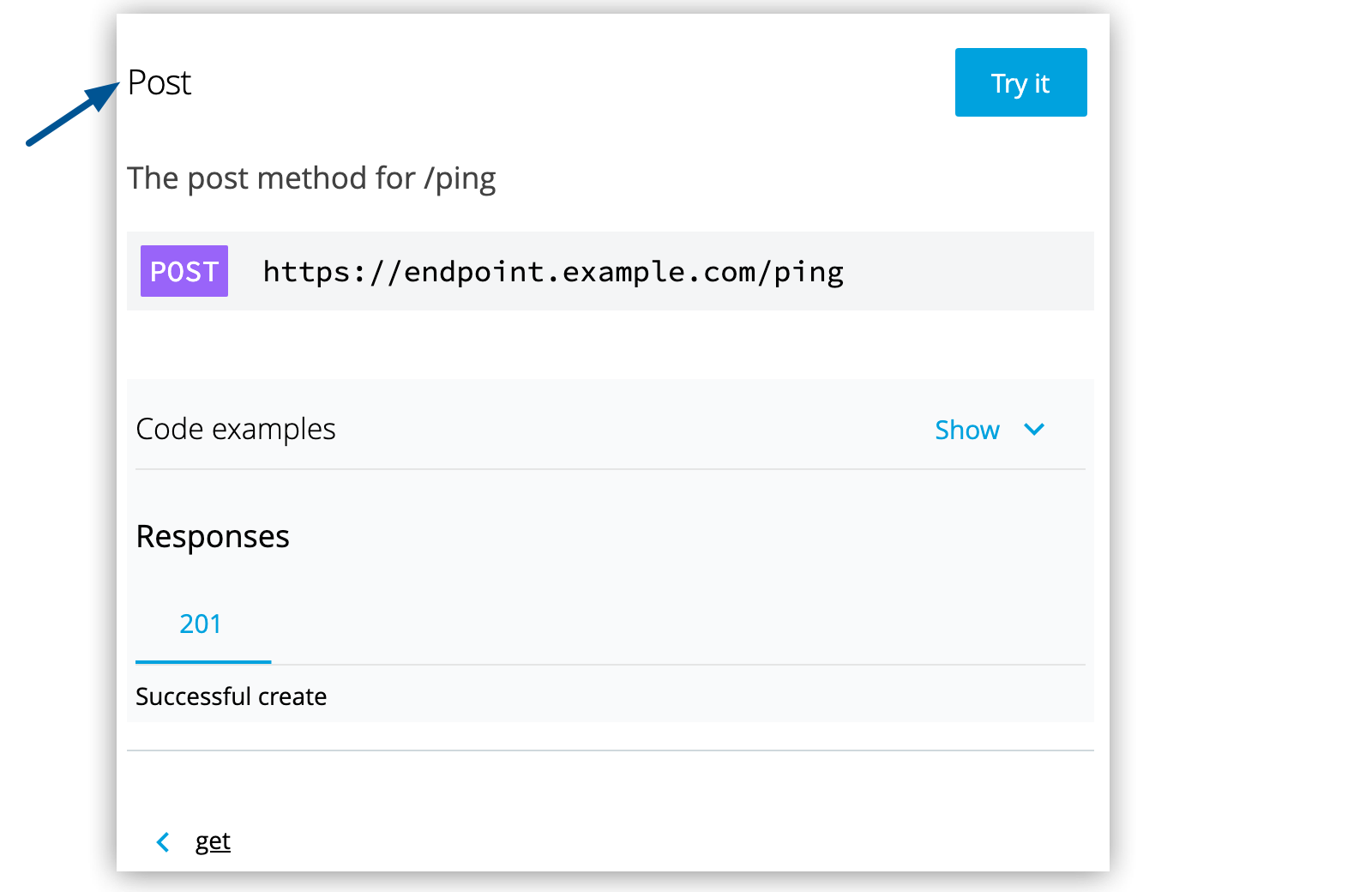Click the post method description text
The image size is (1372, 892).
coord(311,178)
